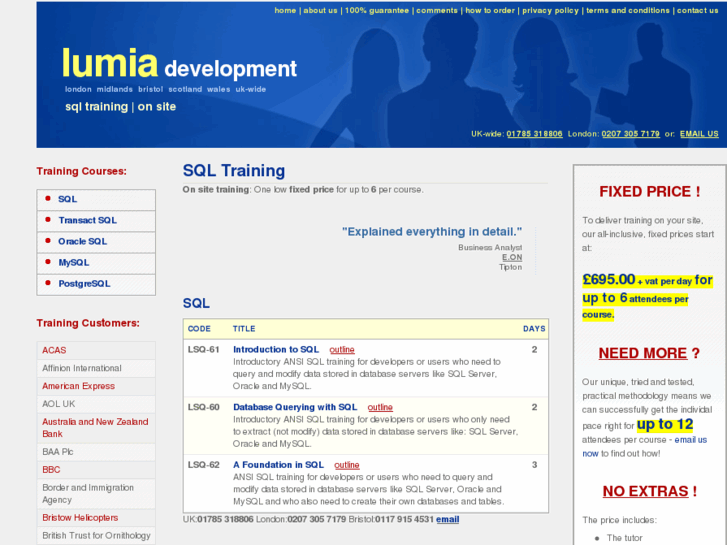
Task: Click the Training Customers heading
Action: (x=88, y=323)
